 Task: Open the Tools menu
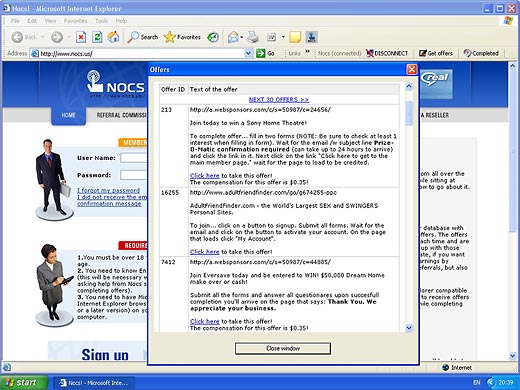point(102,21)
